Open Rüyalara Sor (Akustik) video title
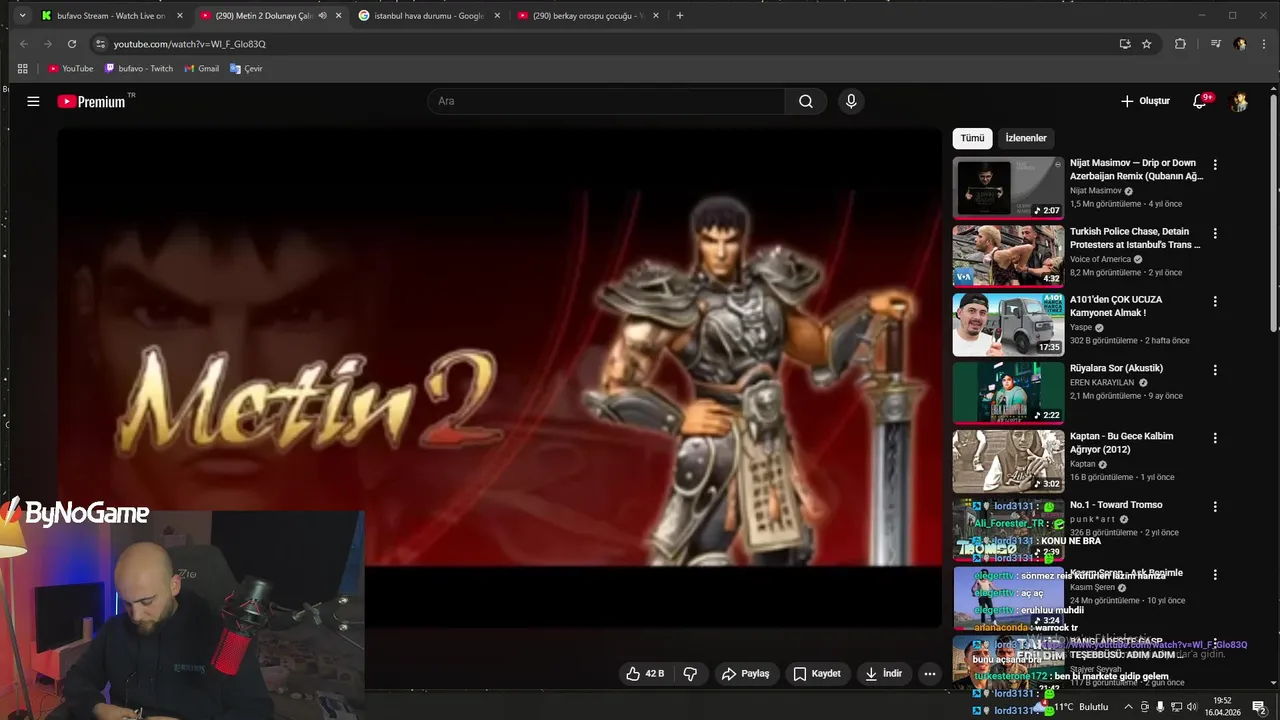 tap(1116, 368)
